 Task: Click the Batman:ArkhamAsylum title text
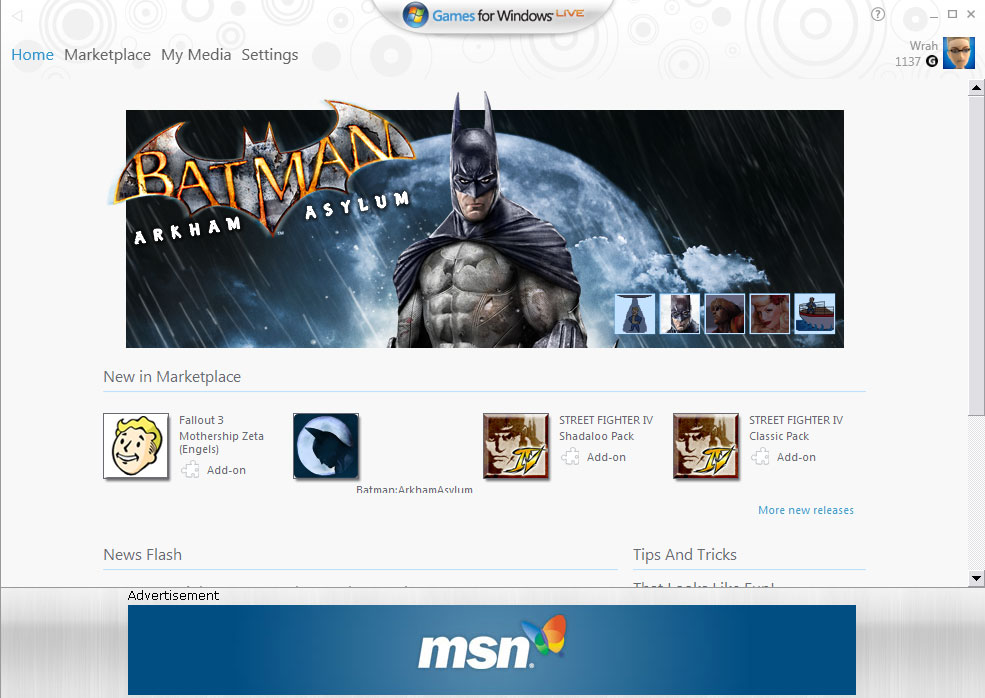point(414,489)
